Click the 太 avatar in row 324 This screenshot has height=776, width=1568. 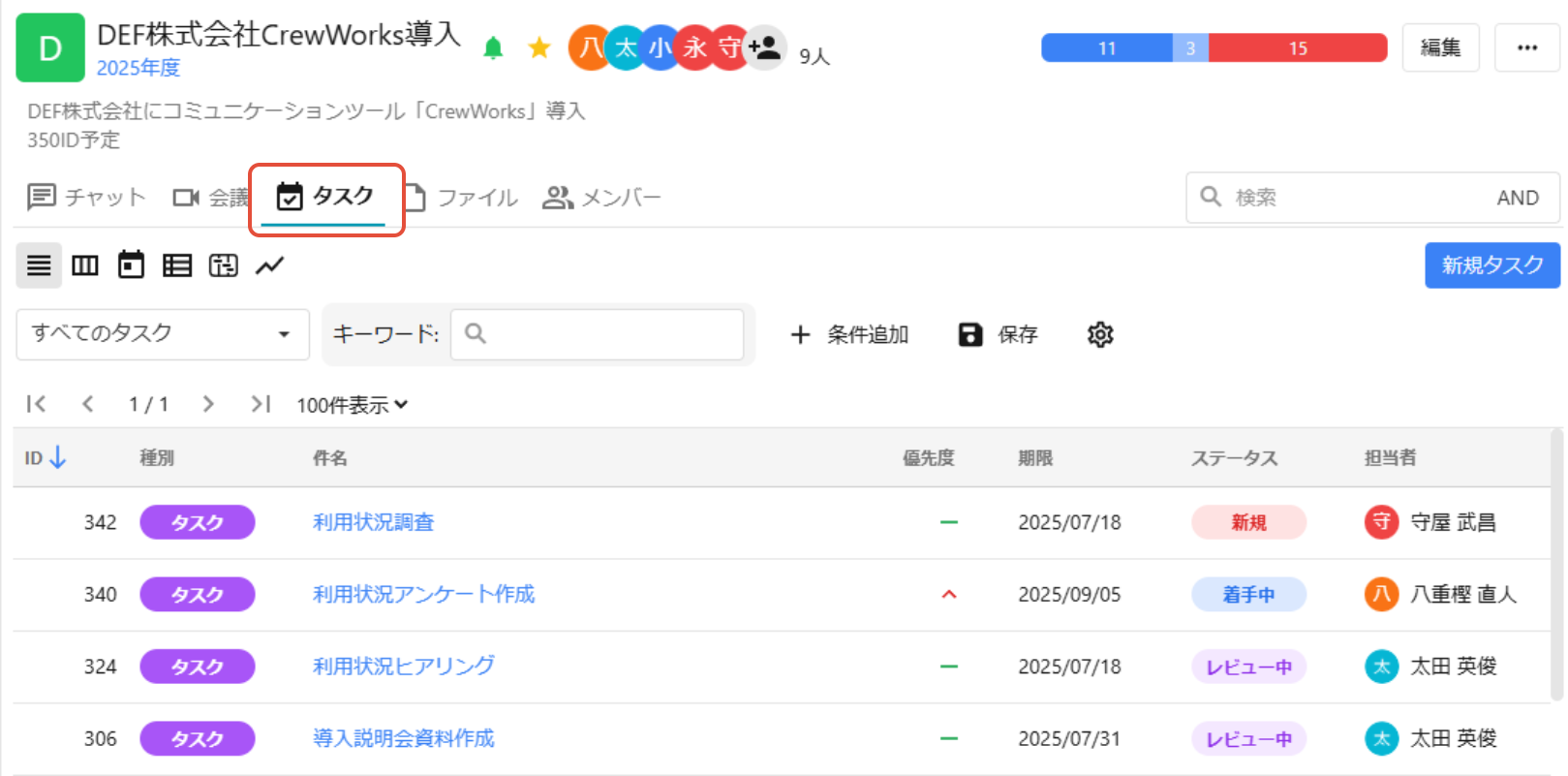click(x=1382, y=667)
